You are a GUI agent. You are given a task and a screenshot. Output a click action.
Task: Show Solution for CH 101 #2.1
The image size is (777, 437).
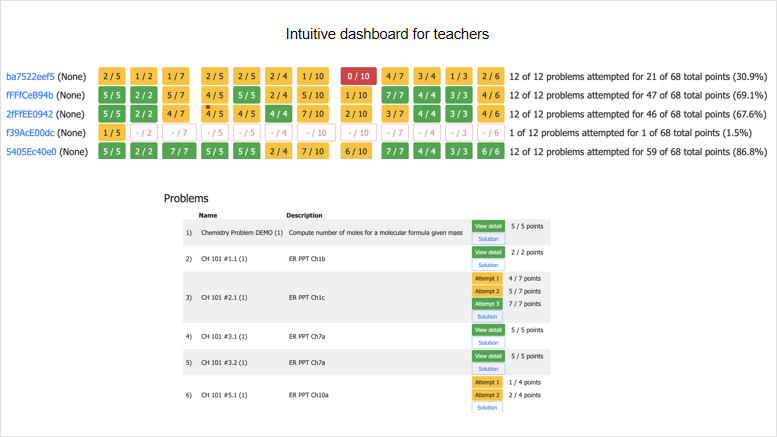pos(487,316)
